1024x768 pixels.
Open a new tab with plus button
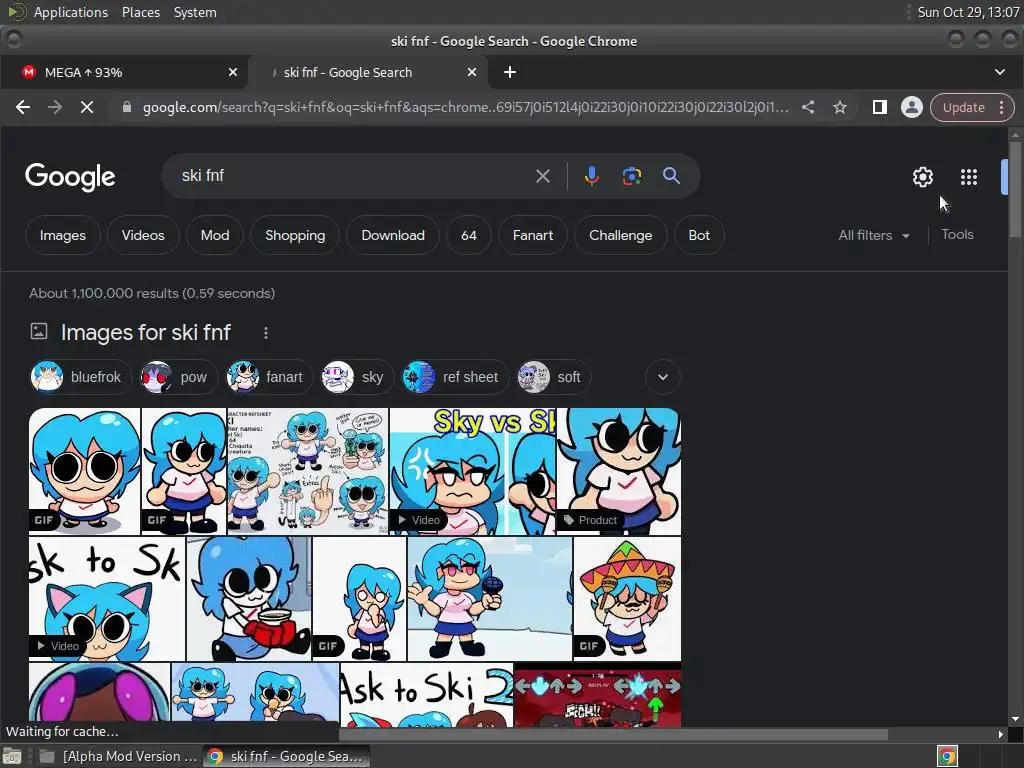pyautogui.click(x=510, y=72)
